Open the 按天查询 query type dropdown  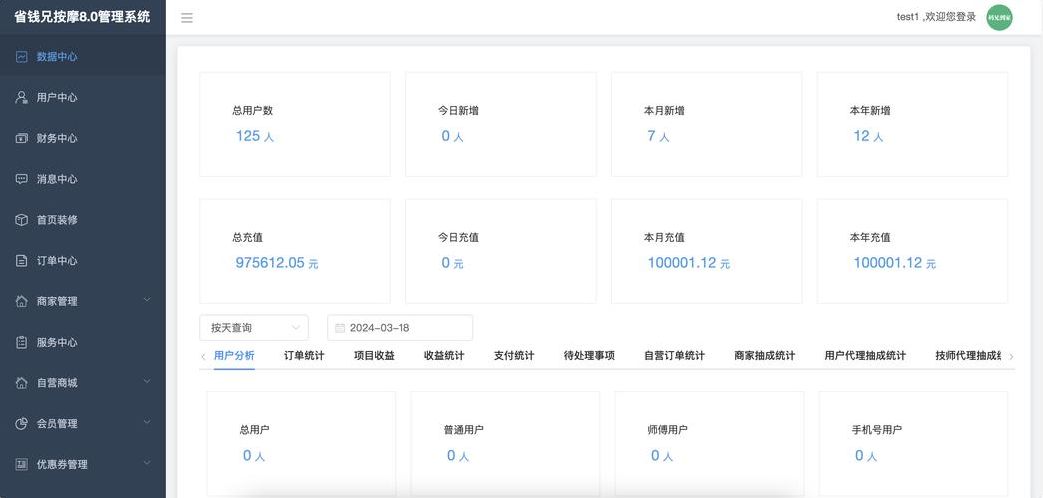[254, 328]
